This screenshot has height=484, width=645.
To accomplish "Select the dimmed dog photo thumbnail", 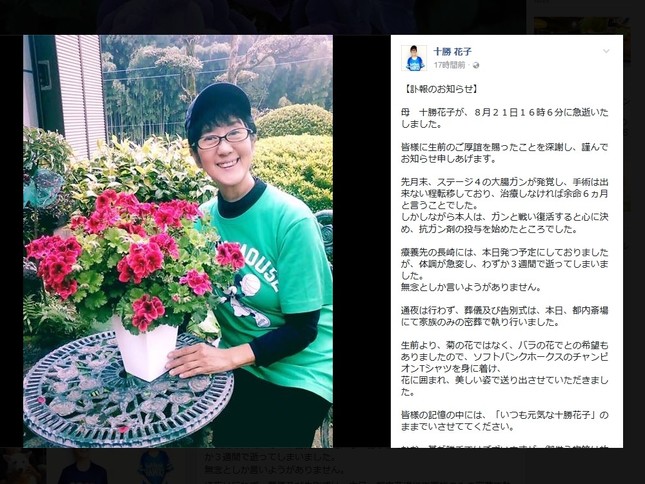I will [x=22, y=465].
